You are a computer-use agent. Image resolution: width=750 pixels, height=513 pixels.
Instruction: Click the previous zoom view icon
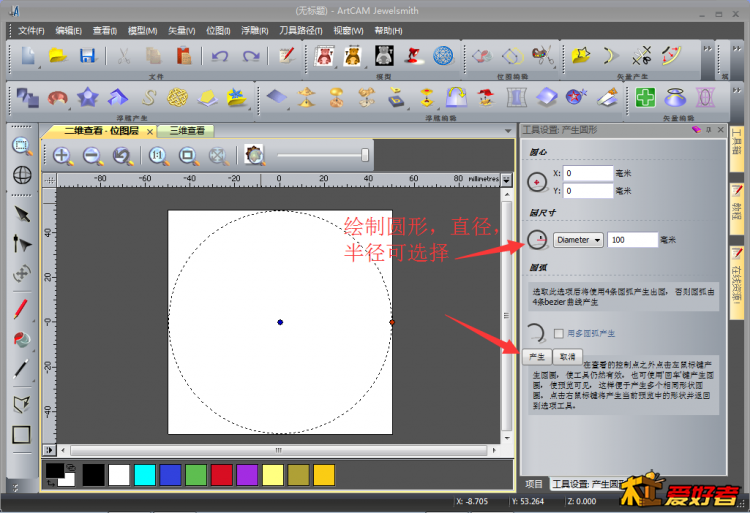(123, 156)
